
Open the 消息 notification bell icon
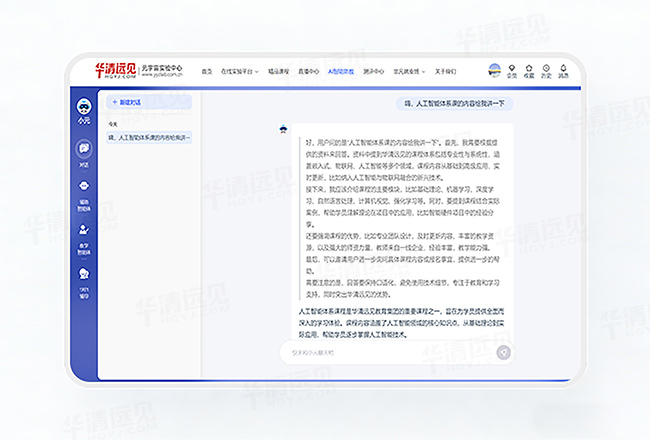[x=563, y=71]
